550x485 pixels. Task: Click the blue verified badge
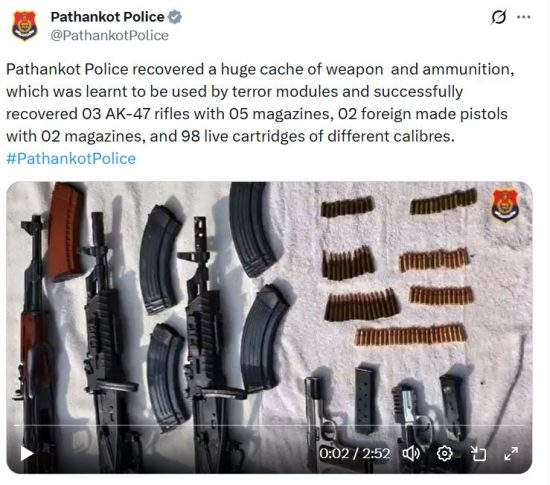[174, 17]
